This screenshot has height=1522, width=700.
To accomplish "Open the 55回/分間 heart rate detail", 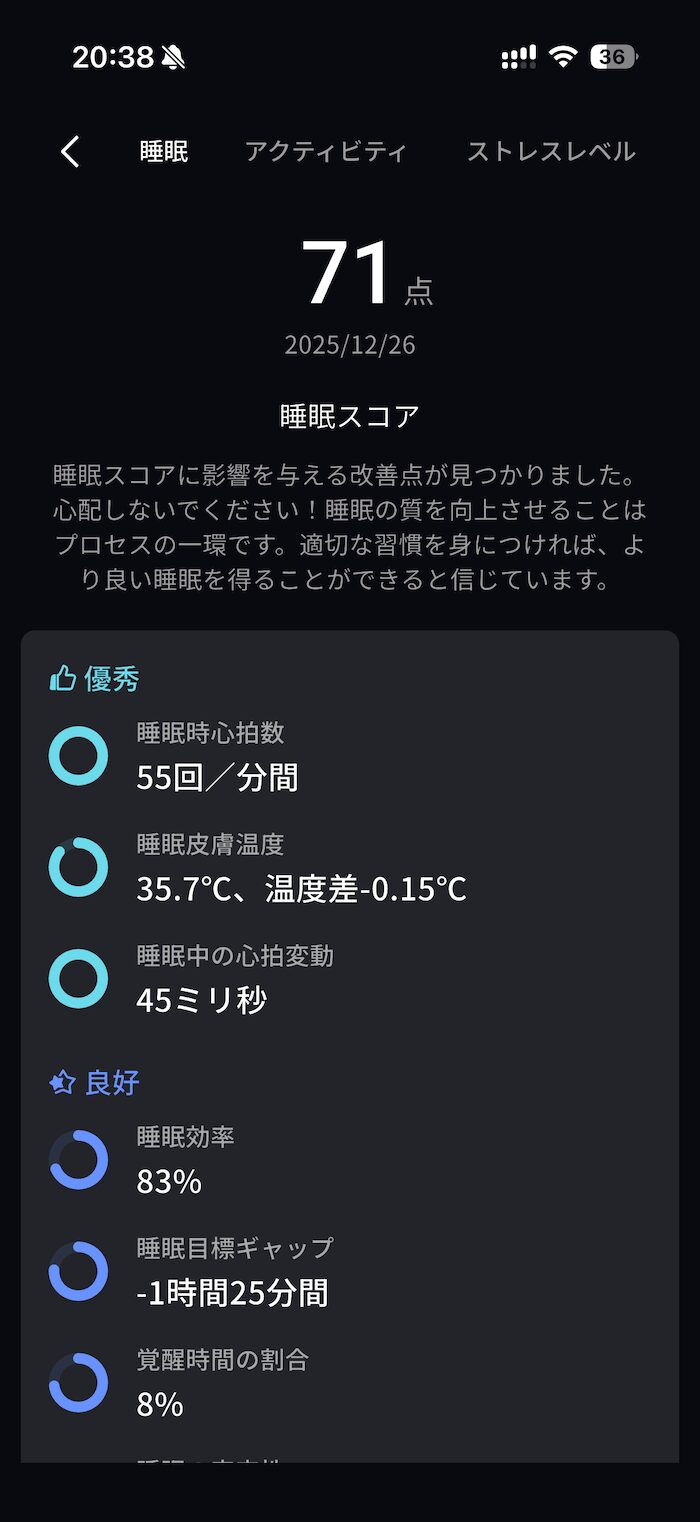I will [217, 778].
